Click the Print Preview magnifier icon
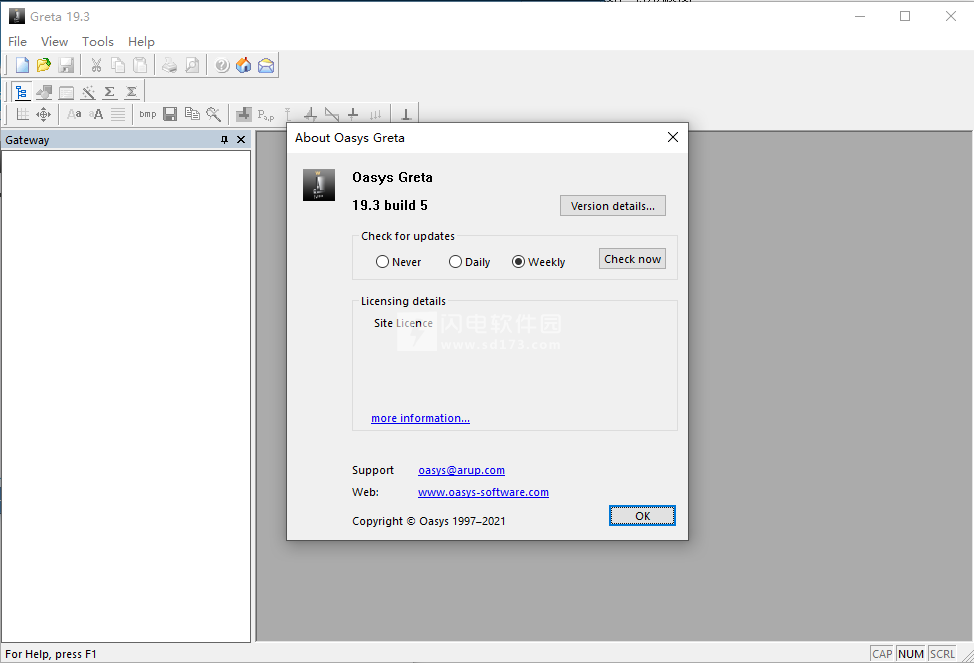The image size is (974, 663). 192,65
